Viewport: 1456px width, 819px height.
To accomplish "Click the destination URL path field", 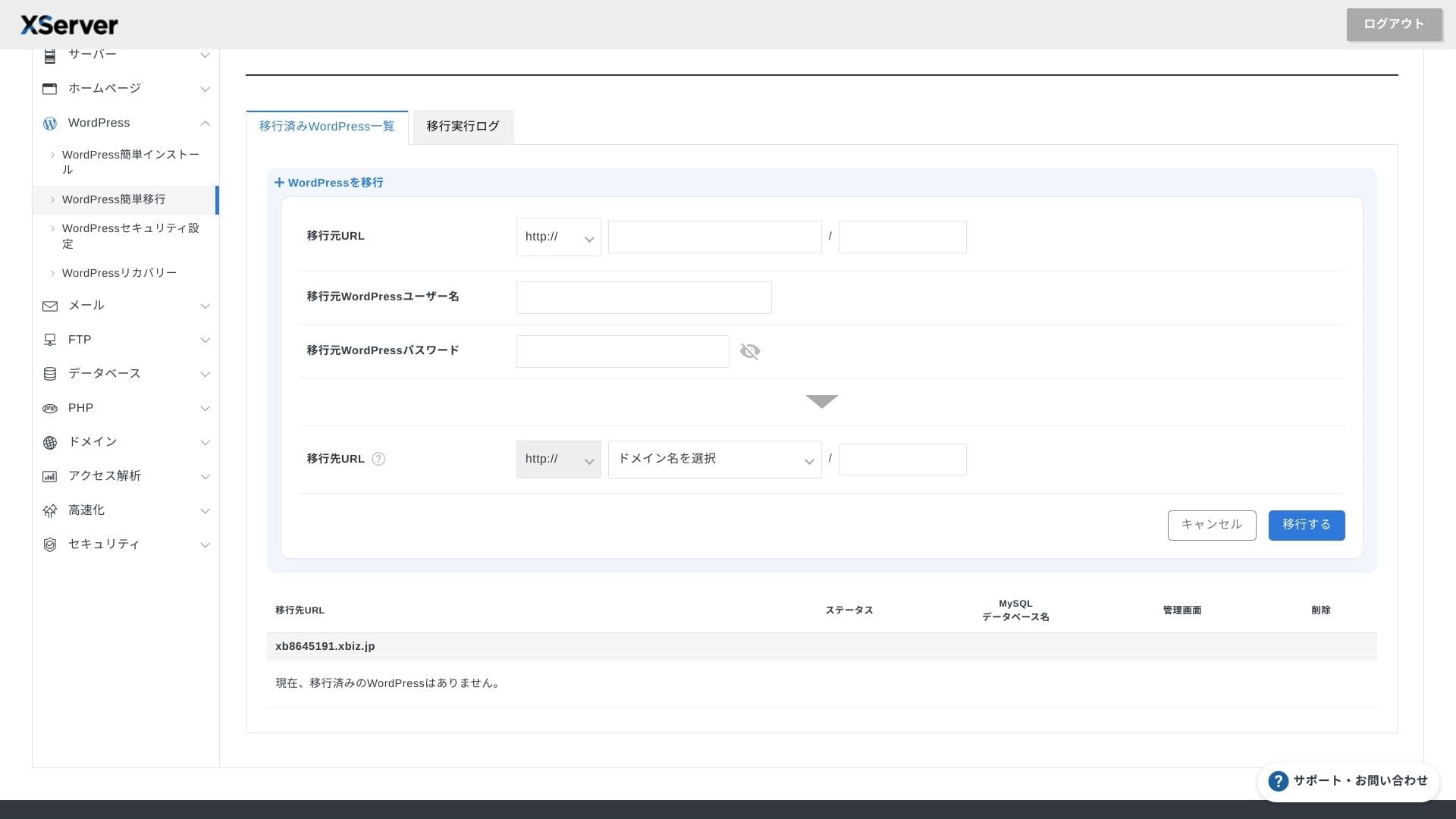I will [902, 460].
